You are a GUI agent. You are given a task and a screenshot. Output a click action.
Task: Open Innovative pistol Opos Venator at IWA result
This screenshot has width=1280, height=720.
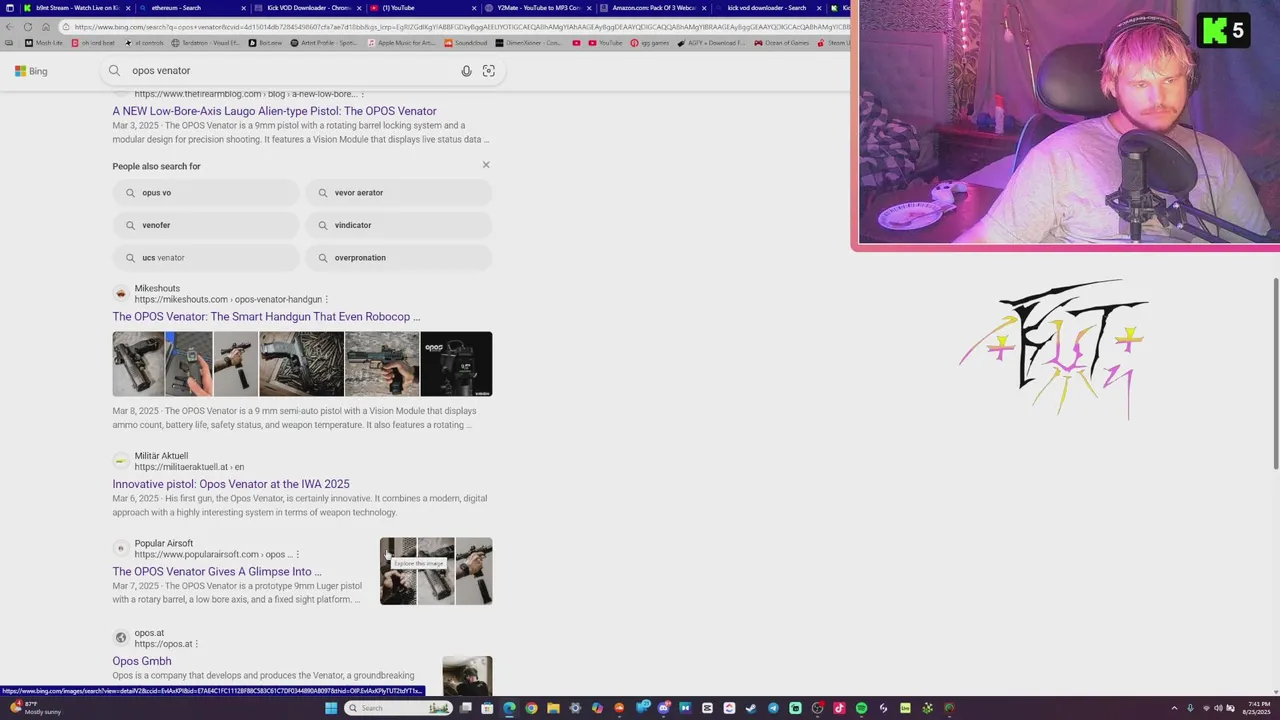(231, 484)
